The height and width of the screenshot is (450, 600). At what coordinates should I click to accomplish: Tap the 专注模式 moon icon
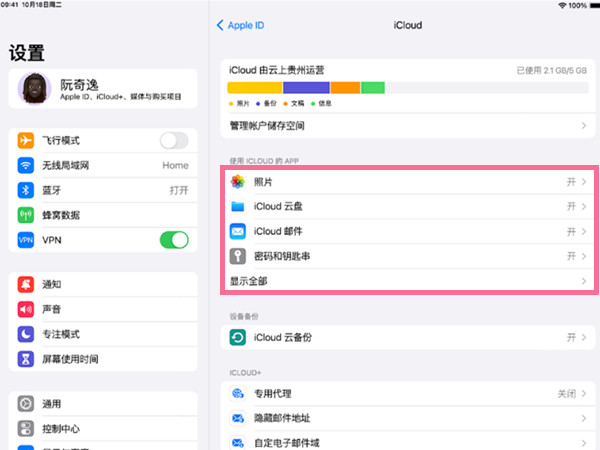click(26, 334)
